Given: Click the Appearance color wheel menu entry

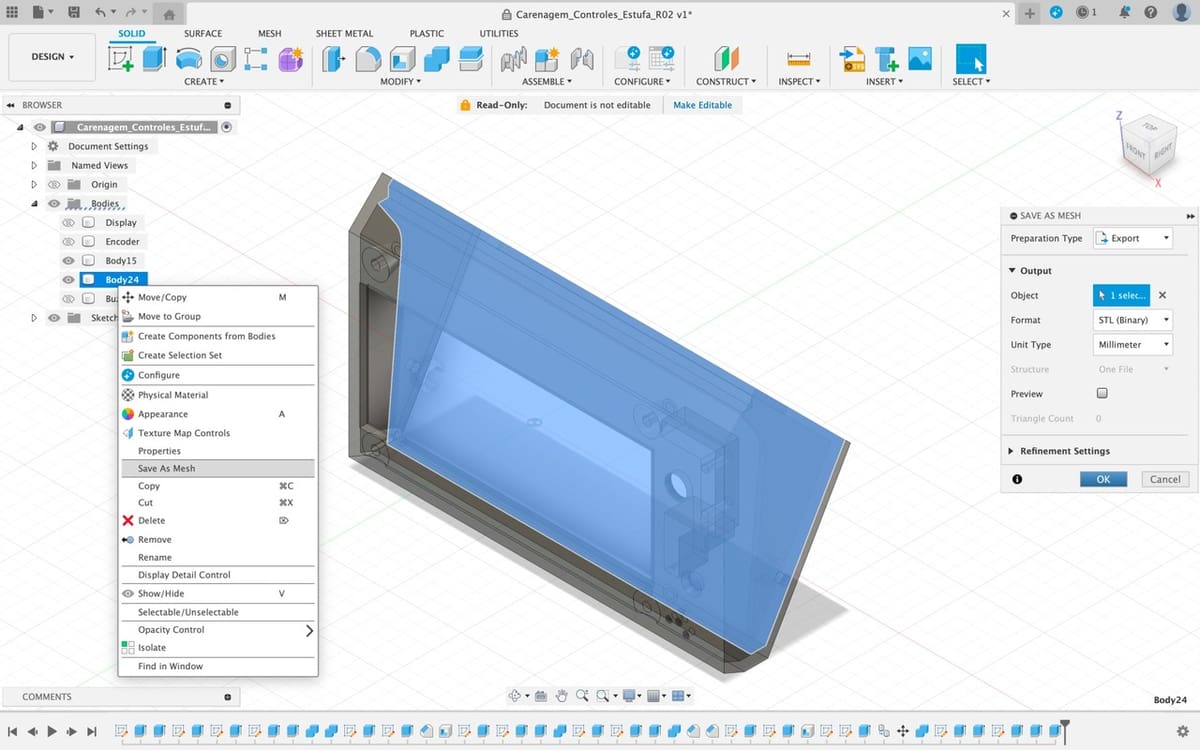Looking at the screenshot, I should [162, 414].
